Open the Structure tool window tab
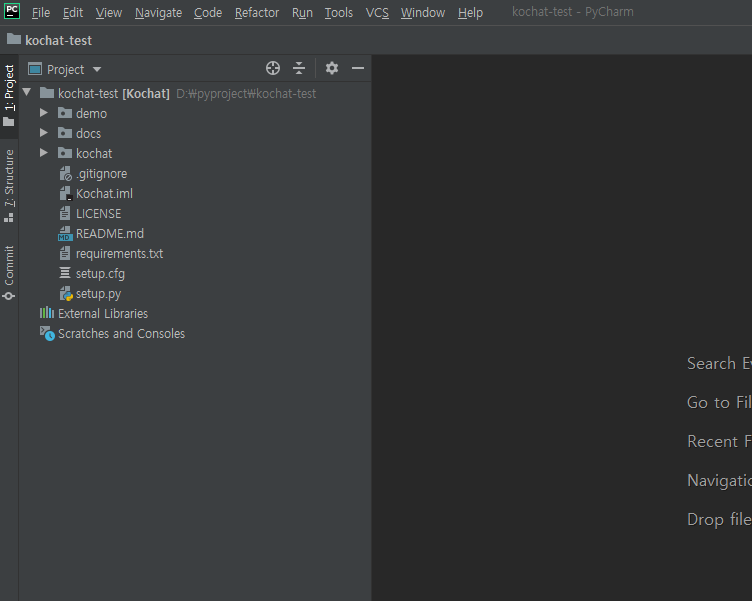Image resolution: width=752 pixels, height=601 pixels. [9, 186]
